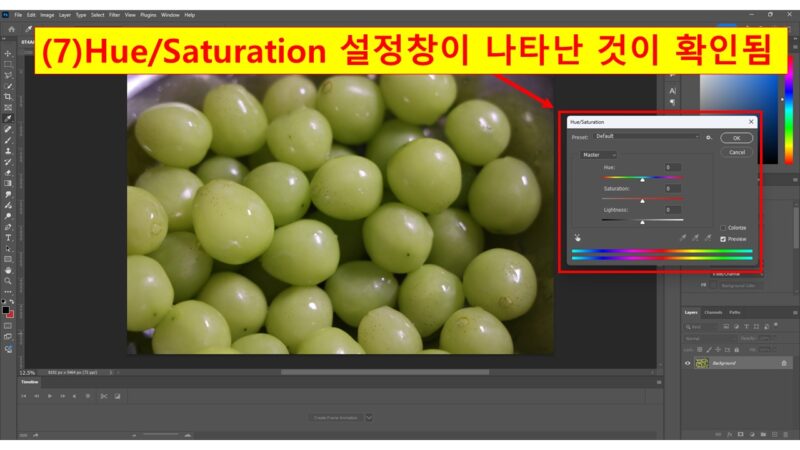Open the Timeline panel options menu

pos(659,382)
